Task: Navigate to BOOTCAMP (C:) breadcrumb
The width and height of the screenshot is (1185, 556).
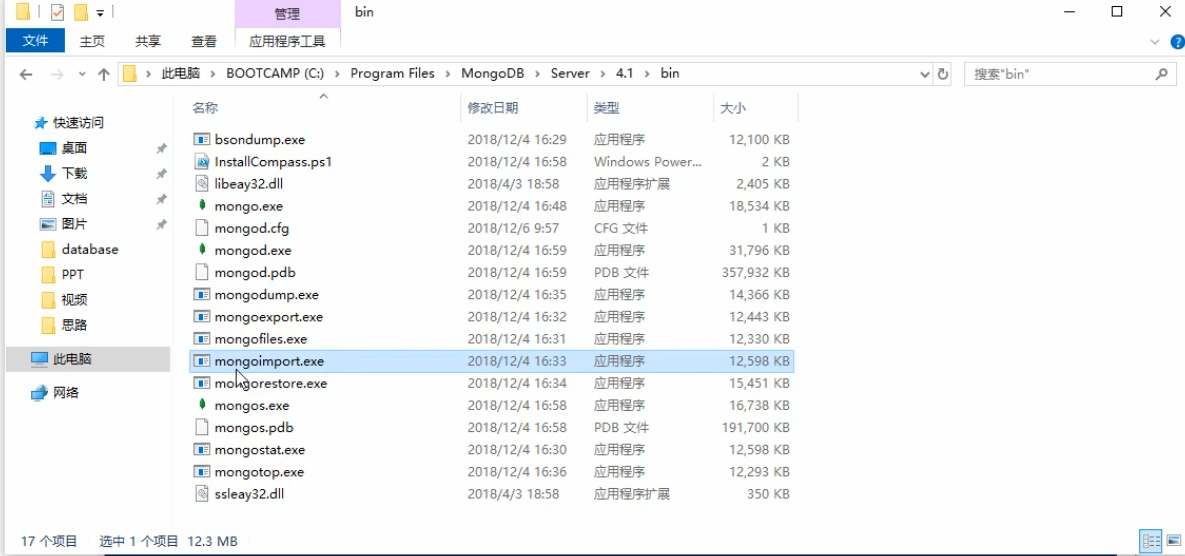Action: click(x=276, y=74)
